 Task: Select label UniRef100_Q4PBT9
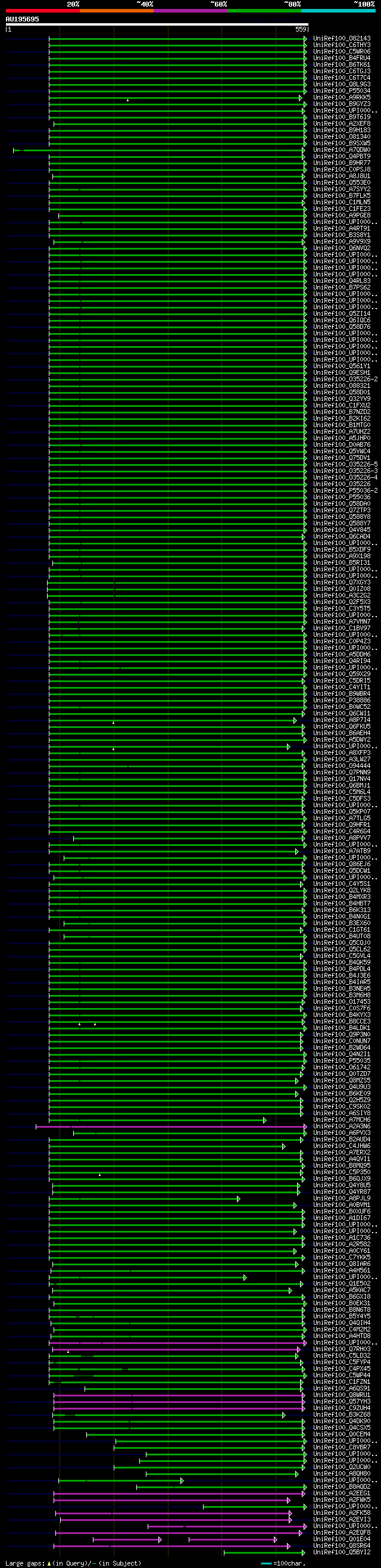point(342,157)
